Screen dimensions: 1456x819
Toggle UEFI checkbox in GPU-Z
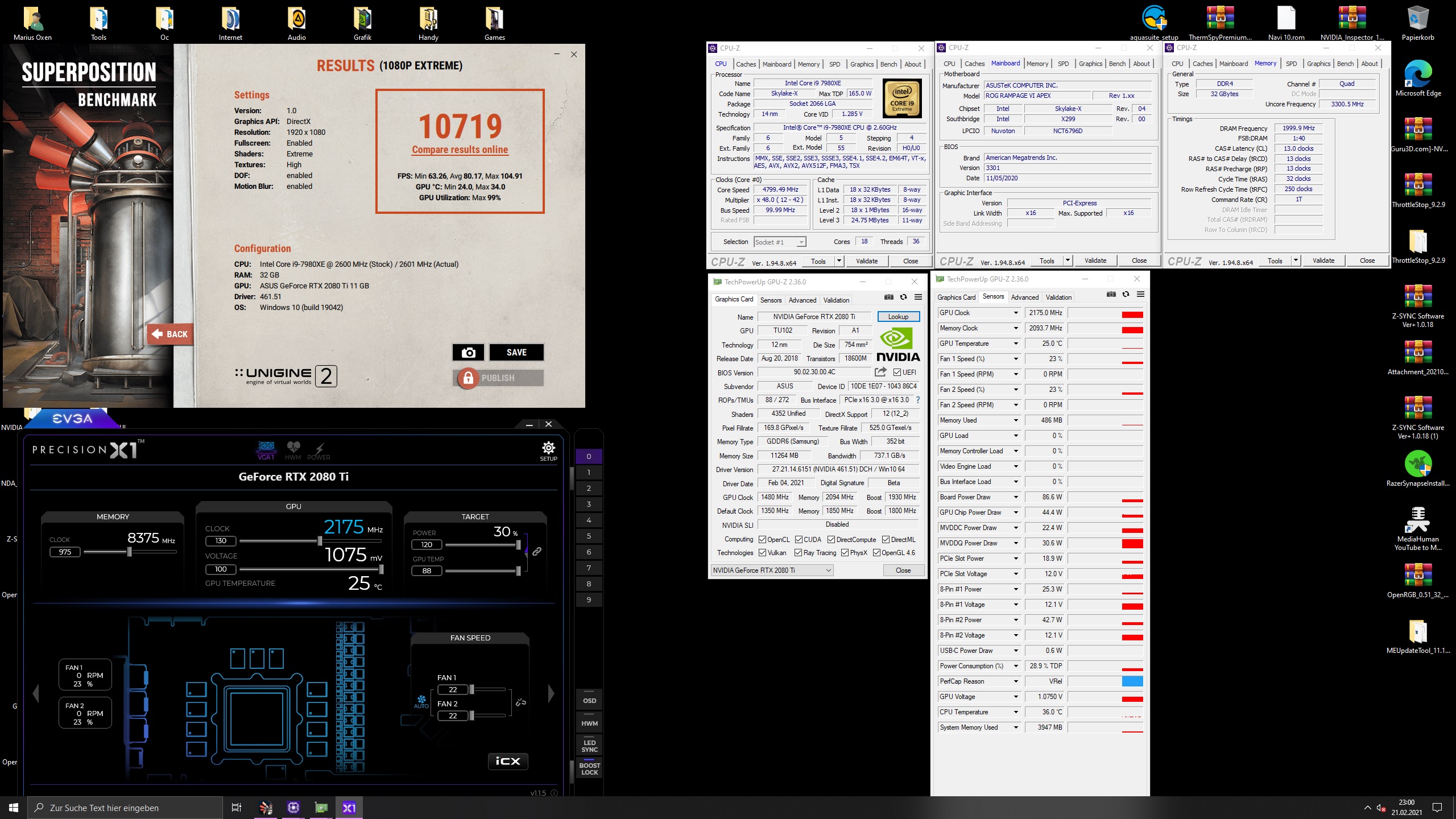point(897,373)
